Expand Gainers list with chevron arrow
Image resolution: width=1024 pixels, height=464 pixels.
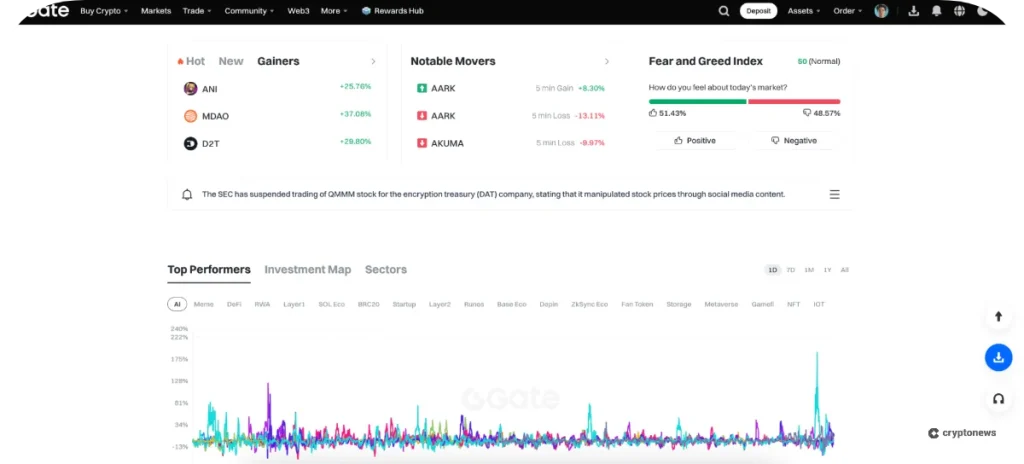[374, 61]
